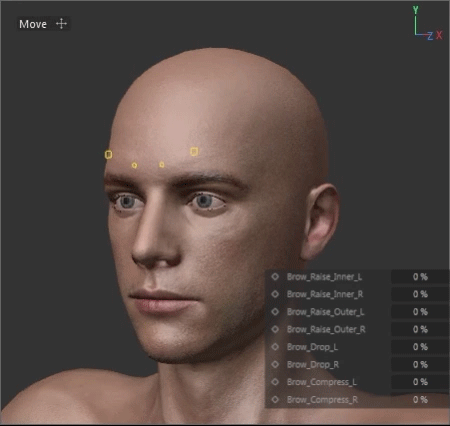Click the XYZ axis gizmo
Screen dimensions: 450x426
click(x=428, y=23)
